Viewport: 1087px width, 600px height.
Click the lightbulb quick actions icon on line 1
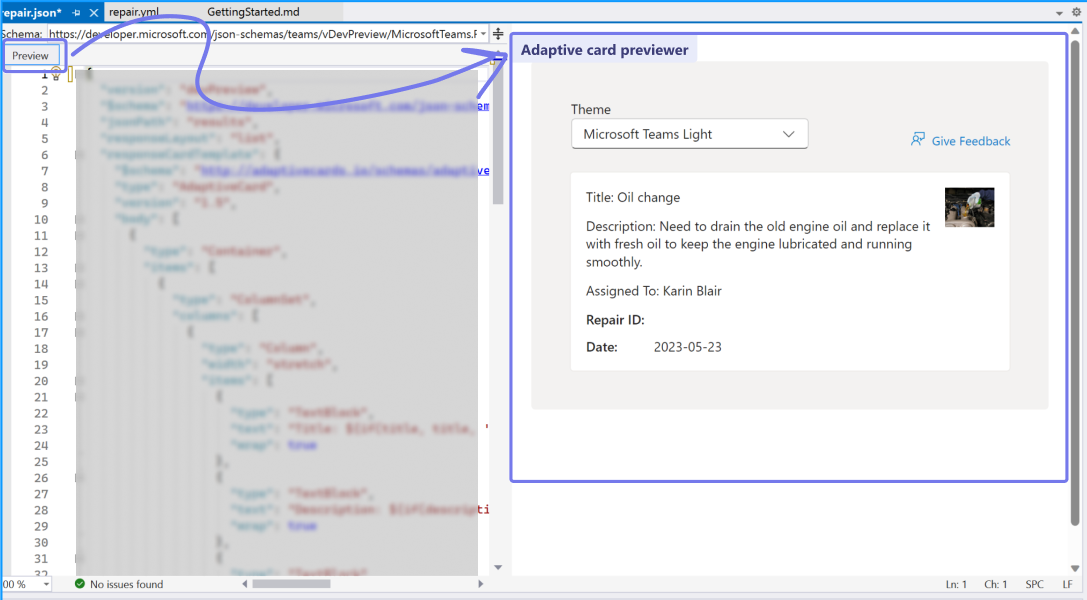coord(56,73)
